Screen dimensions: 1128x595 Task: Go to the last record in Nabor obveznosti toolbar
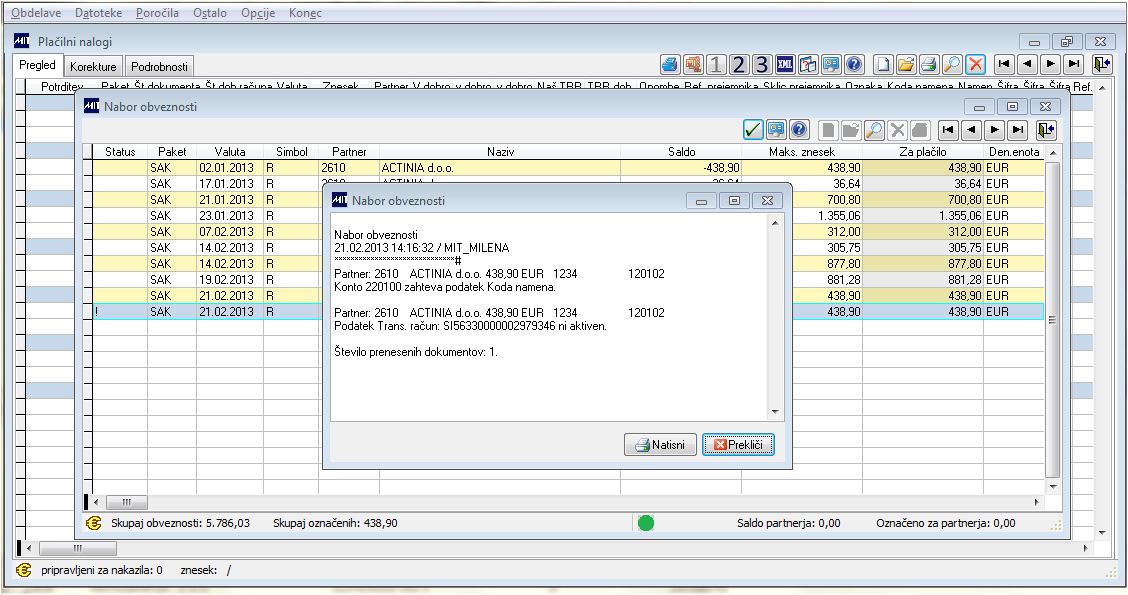[1017, 130]
